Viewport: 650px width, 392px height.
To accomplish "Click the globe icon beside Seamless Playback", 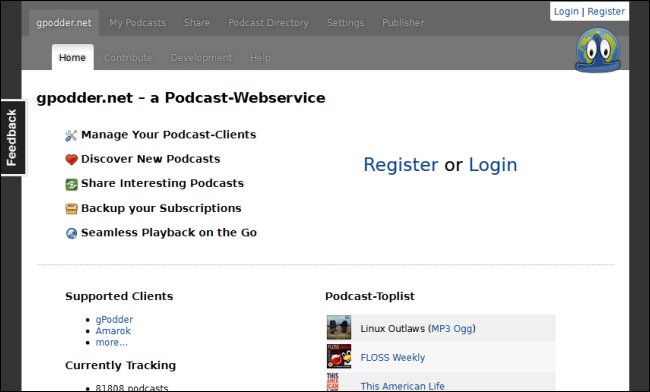I will pos(71,233).
